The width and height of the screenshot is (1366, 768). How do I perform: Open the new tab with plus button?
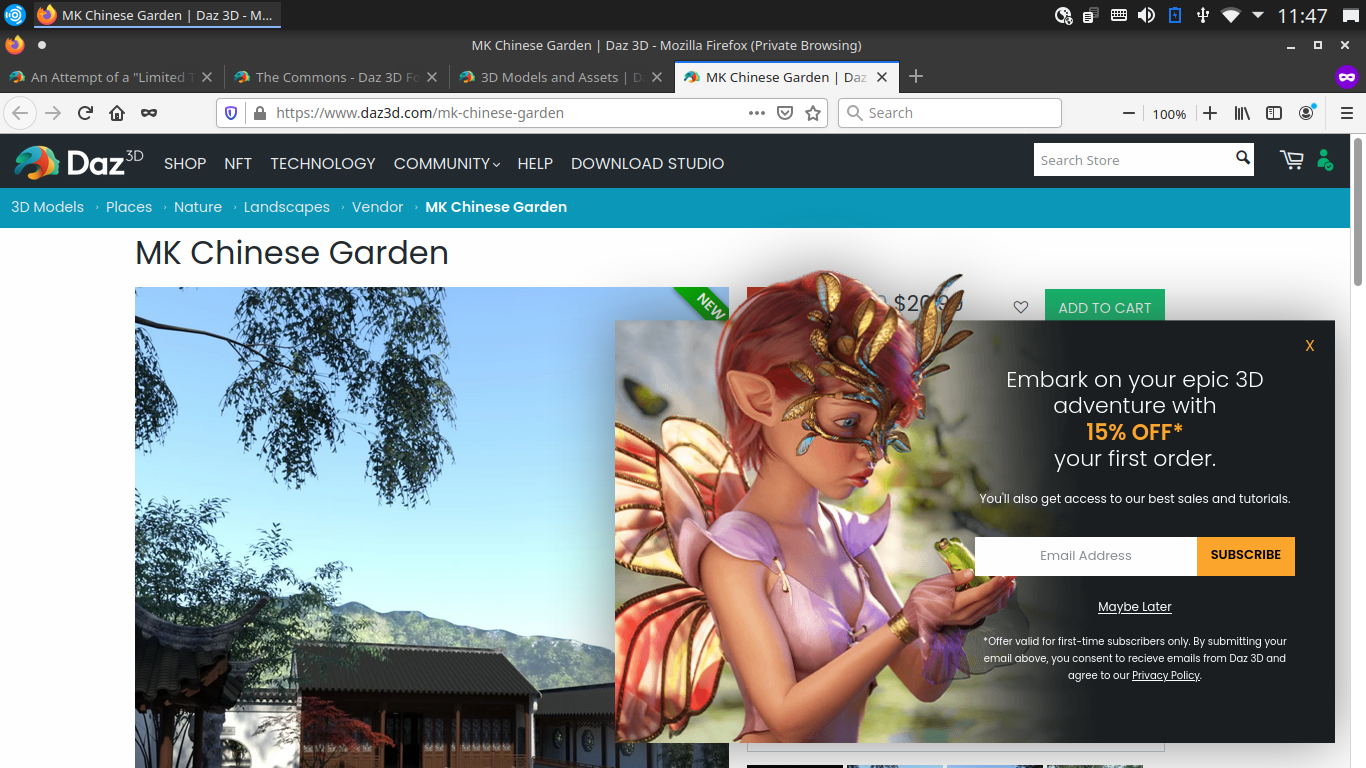916,77
